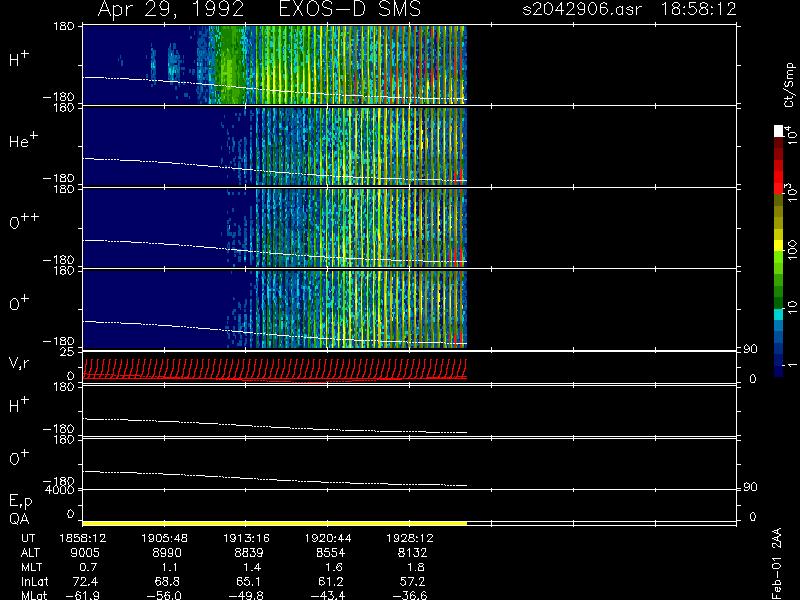Image resolution: width=800 pixels, height=600 pixels.
Task: Click the date title "Apr 29, 1992"
Action: tap(171, 10)
